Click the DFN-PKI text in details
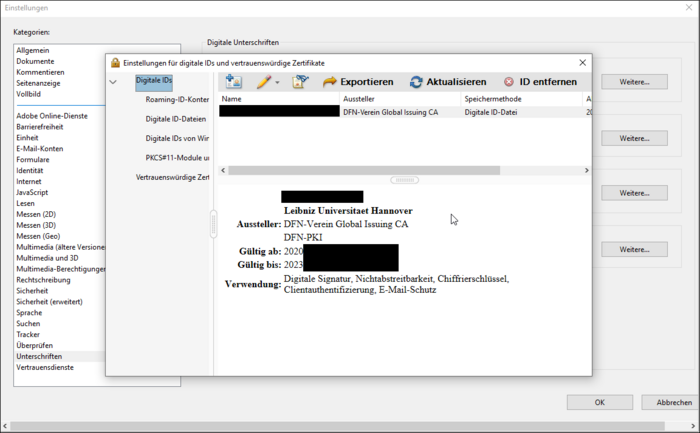Screen dimensions: 700x433 click(x=303, y=237)
